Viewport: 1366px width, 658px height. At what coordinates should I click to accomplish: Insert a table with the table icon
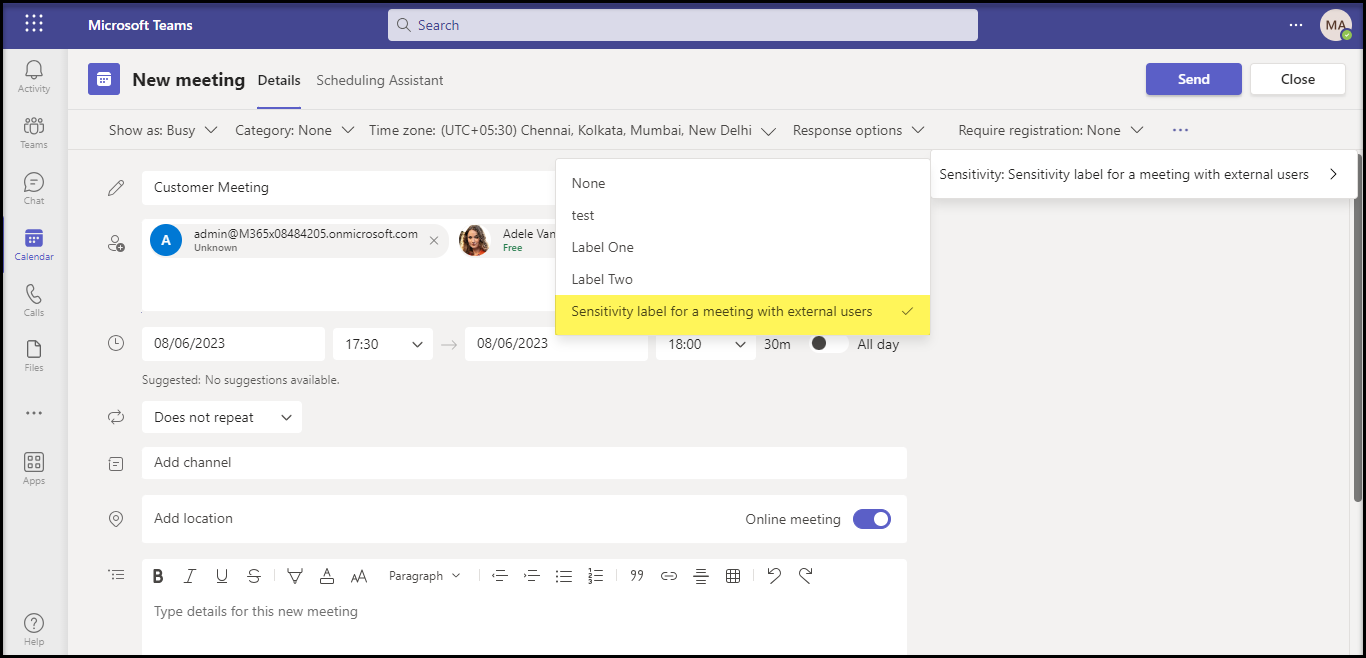(733, 576)
